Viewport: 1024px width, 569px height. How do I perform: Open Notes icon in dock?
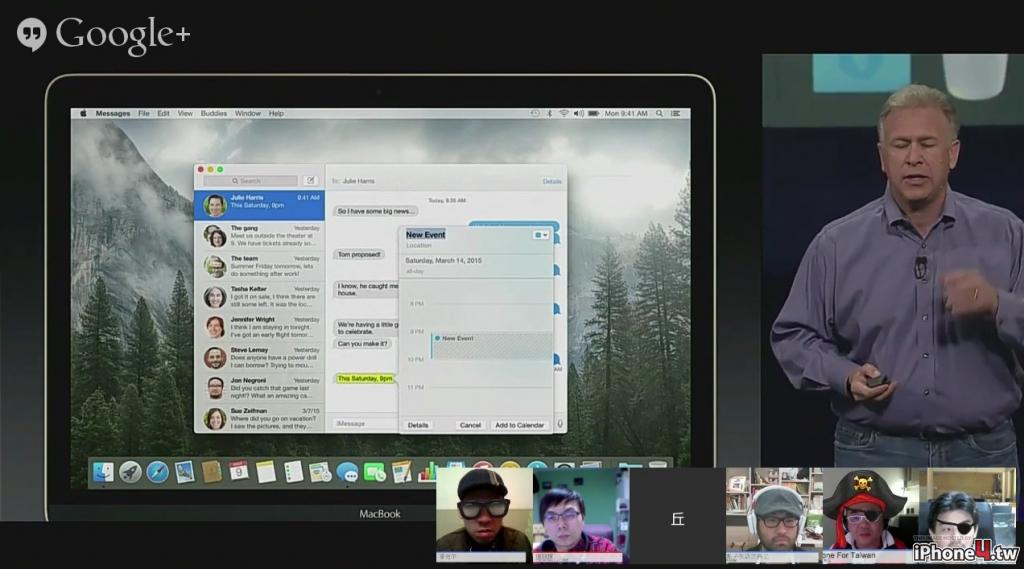[266, 472]
